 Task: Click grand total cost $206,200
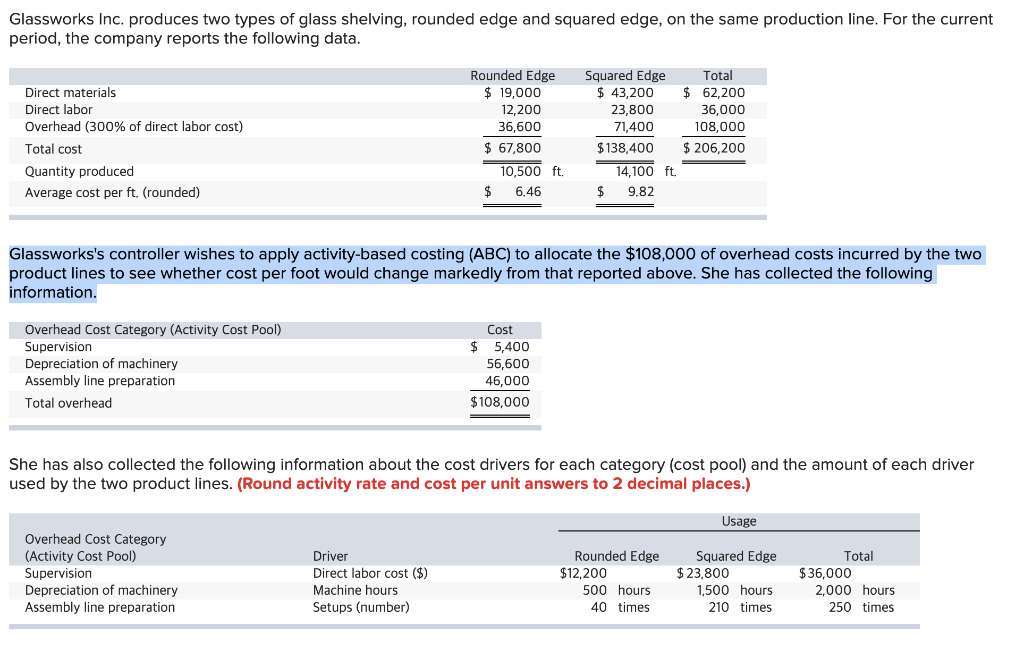click(714, 148)
